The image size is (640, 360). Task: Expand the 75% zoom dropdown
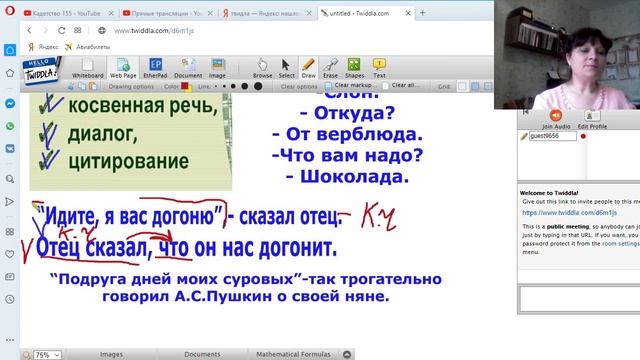[47, 355]
